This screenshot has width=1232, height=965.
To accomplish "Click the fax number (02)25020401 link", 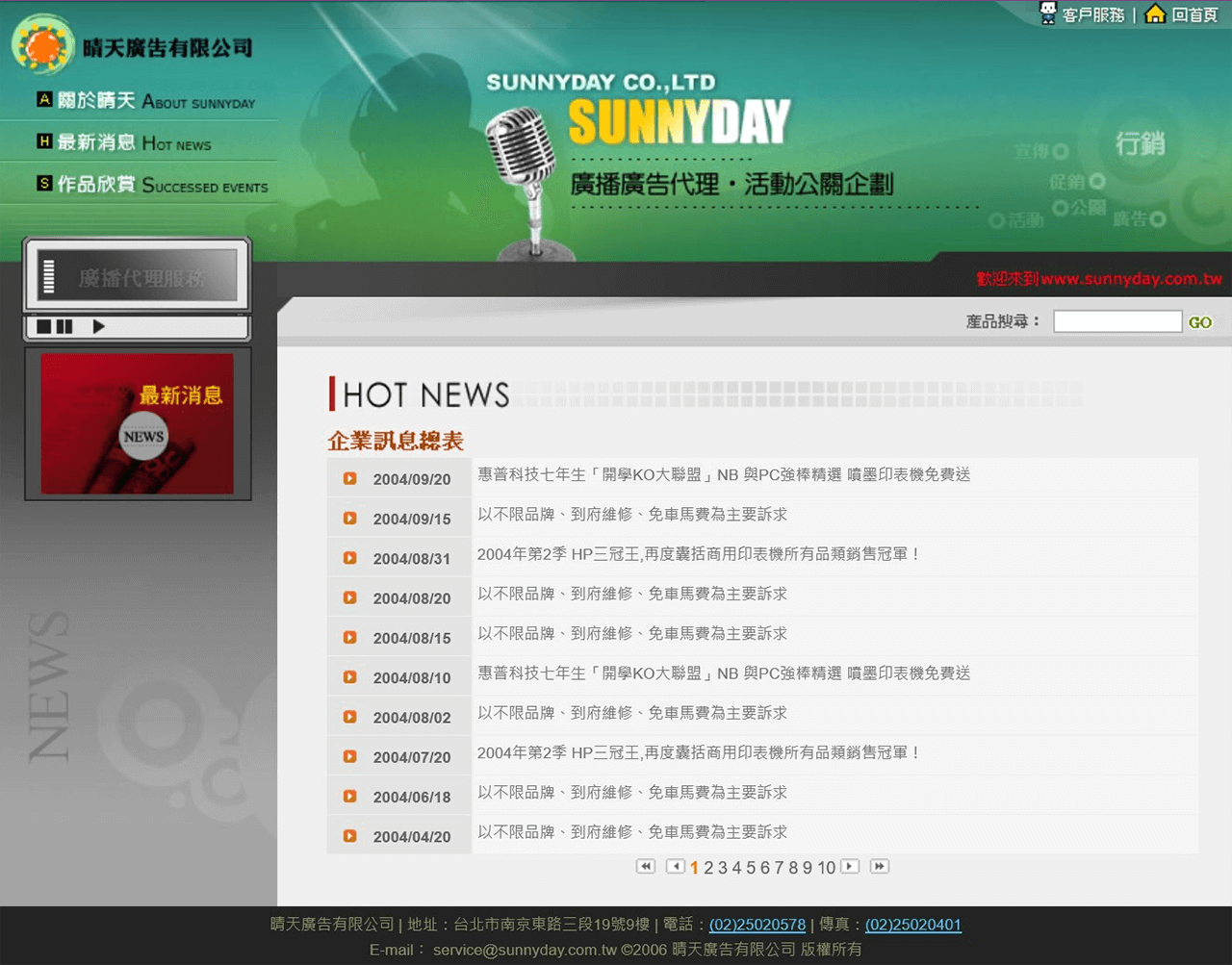I will pyautogui.click(x=913, y=925).
